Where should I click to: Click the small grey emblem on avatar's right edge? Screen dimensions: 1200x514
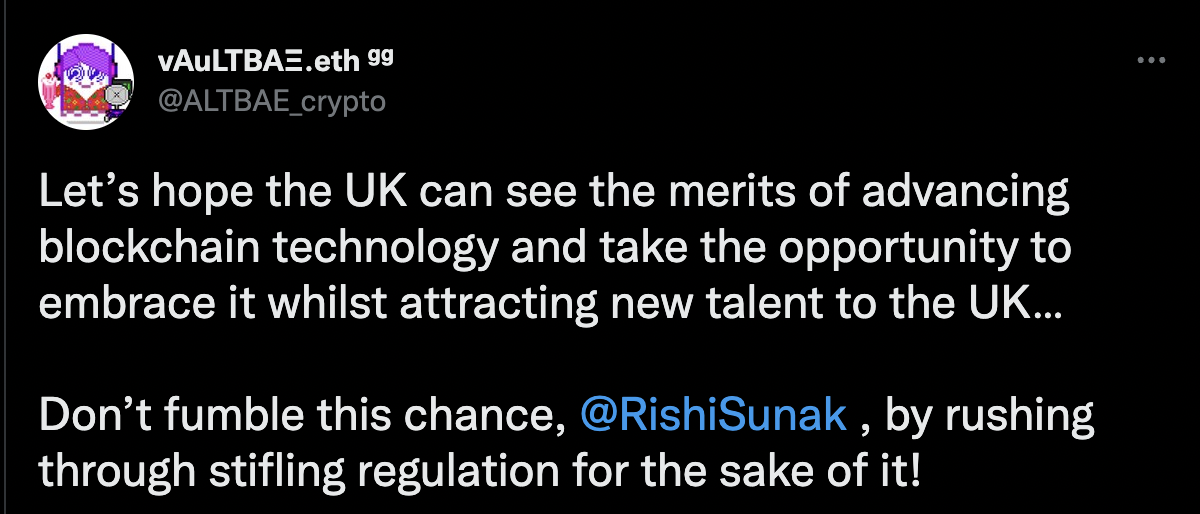click(x=117, y=96)
